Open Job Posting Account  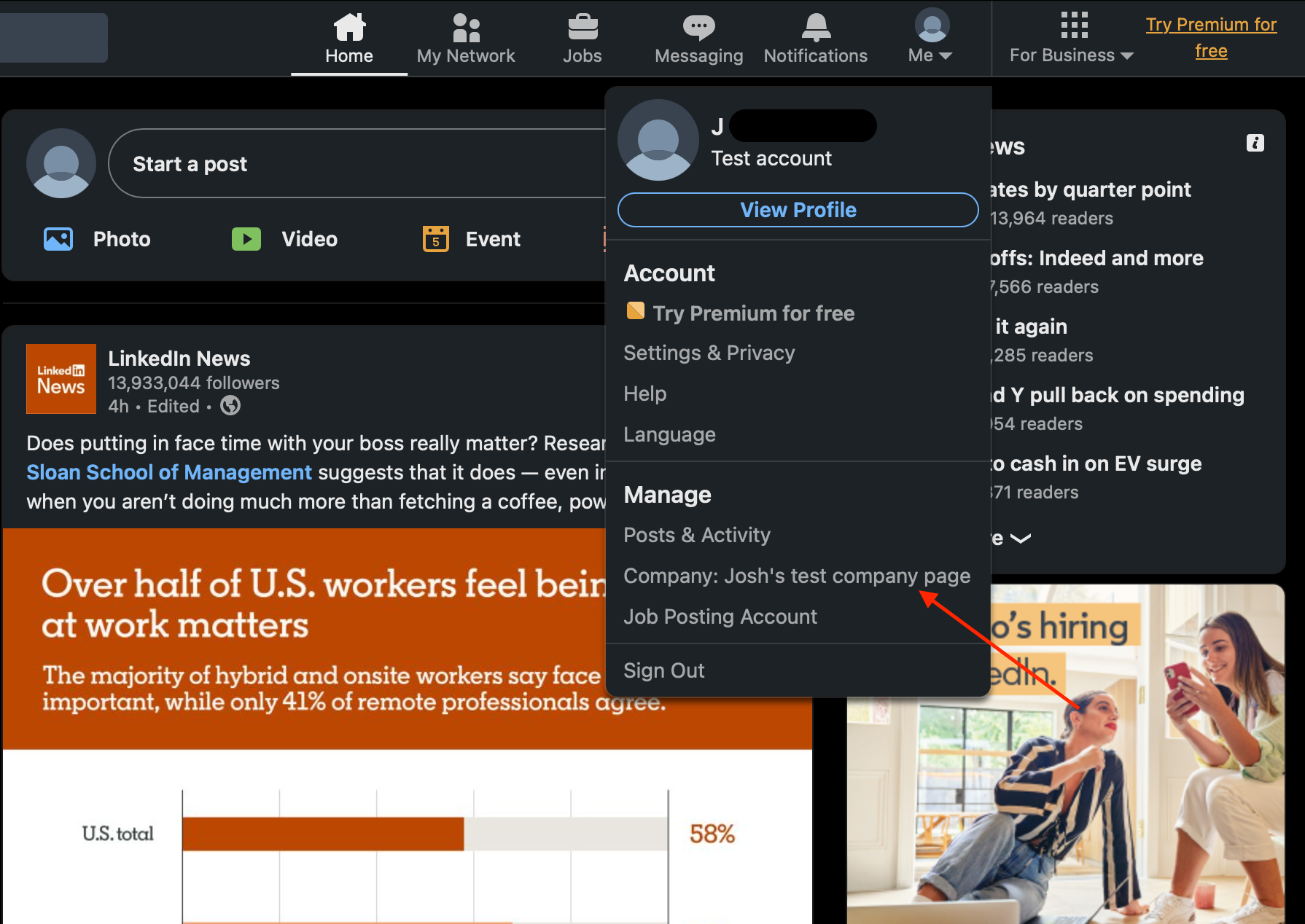[720, 616]
